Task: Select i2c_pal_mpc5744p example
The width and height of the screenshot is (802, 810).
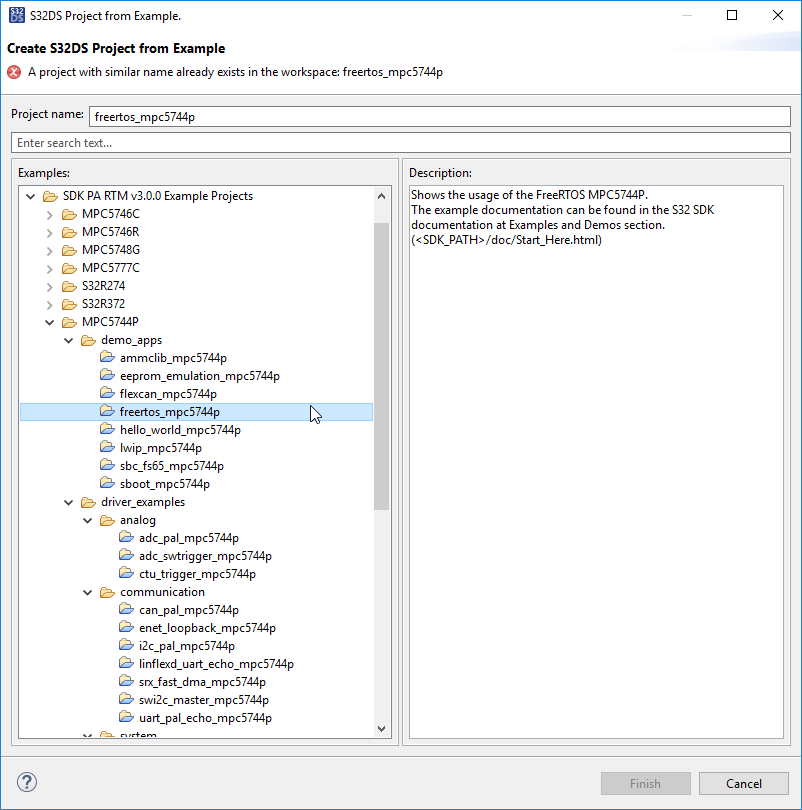Action: pyautogui.click(x=186, y=646)
